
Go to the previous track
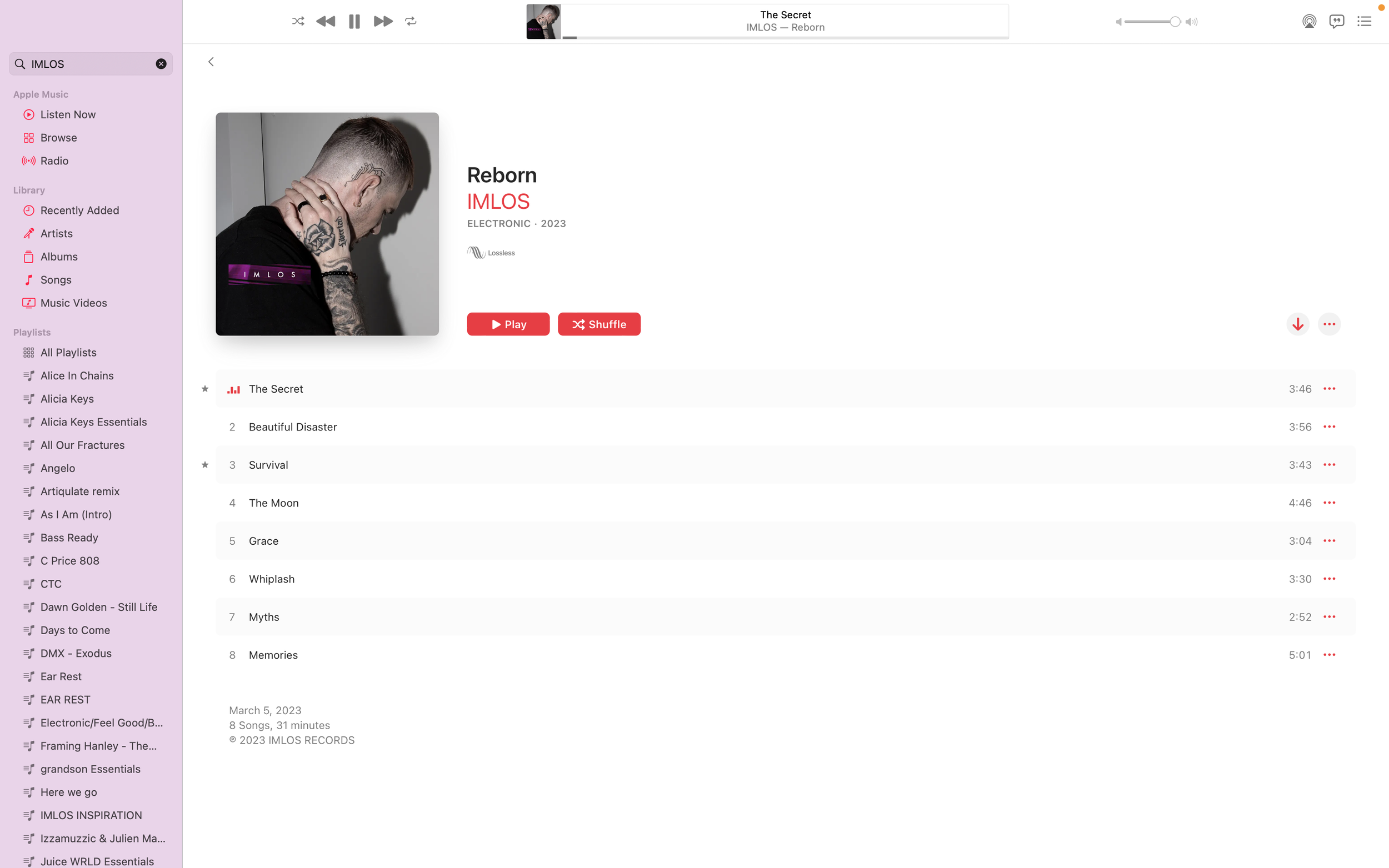tap(326, 21)
